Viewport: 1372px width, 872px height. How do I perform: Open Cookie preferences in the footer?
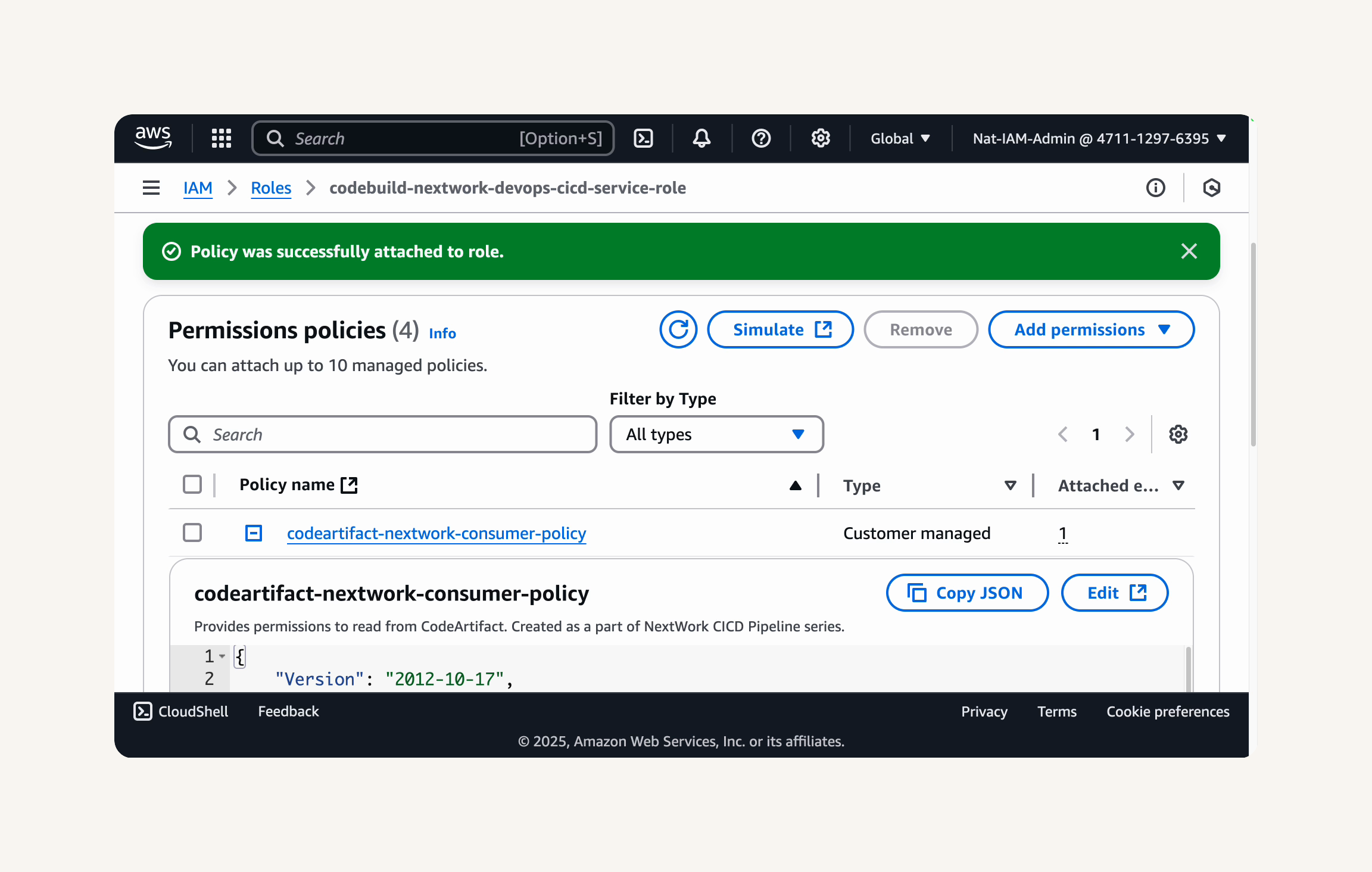click(x=1168, y=711)
